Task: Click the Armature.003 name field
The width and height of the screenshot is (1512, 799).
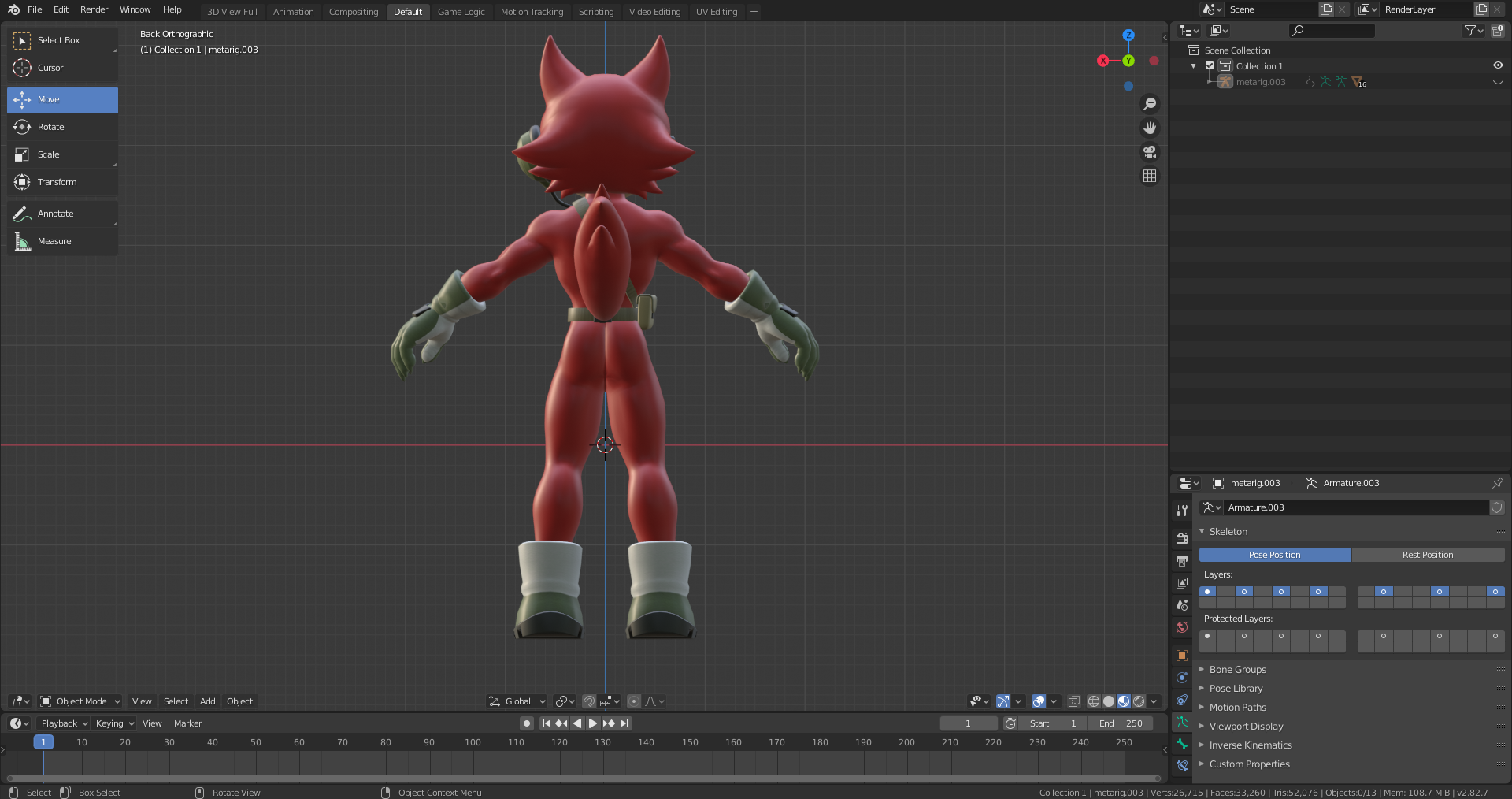Action: (1355, 507)
